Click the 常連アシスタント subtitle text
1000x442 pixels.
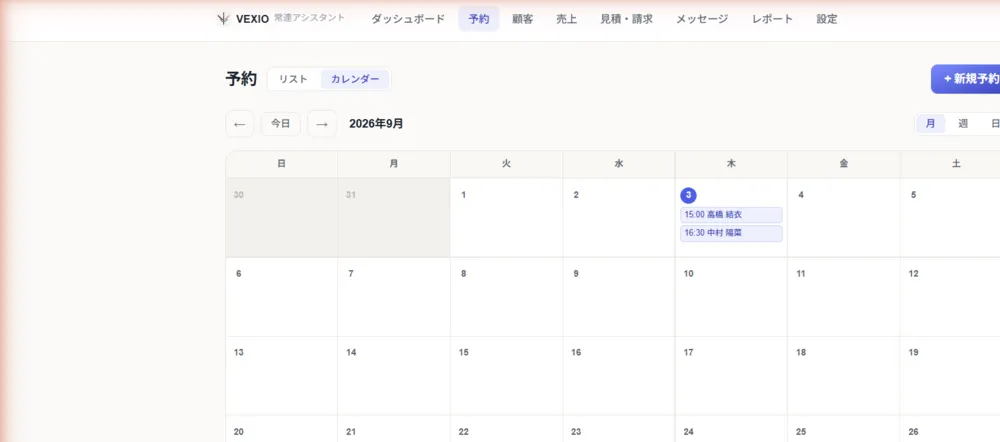[x=309, y=18]
